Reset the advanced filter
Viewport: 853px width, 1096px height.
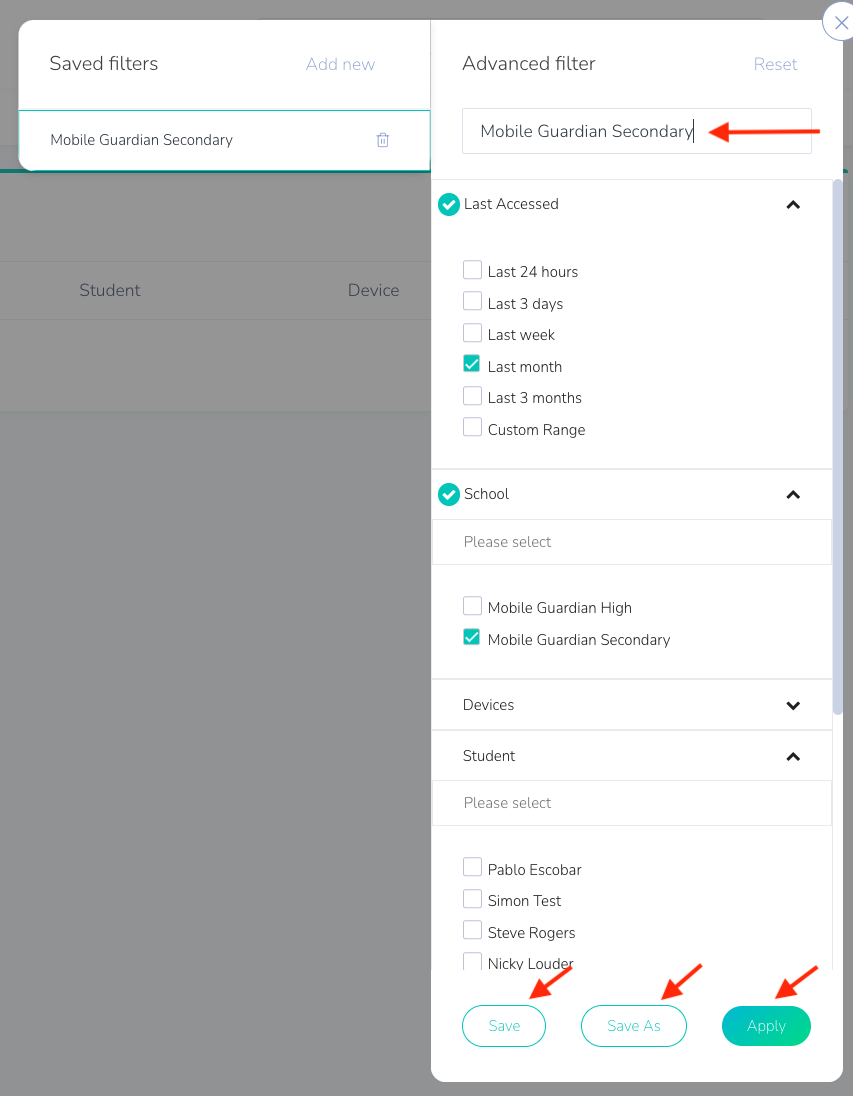[x=775, y=64]
